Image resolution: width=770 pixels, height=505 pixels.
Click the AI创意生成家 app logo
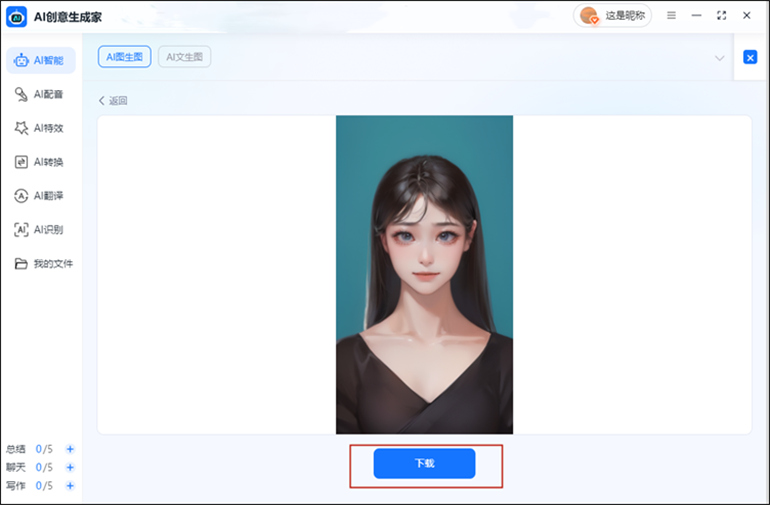point(17,17)
